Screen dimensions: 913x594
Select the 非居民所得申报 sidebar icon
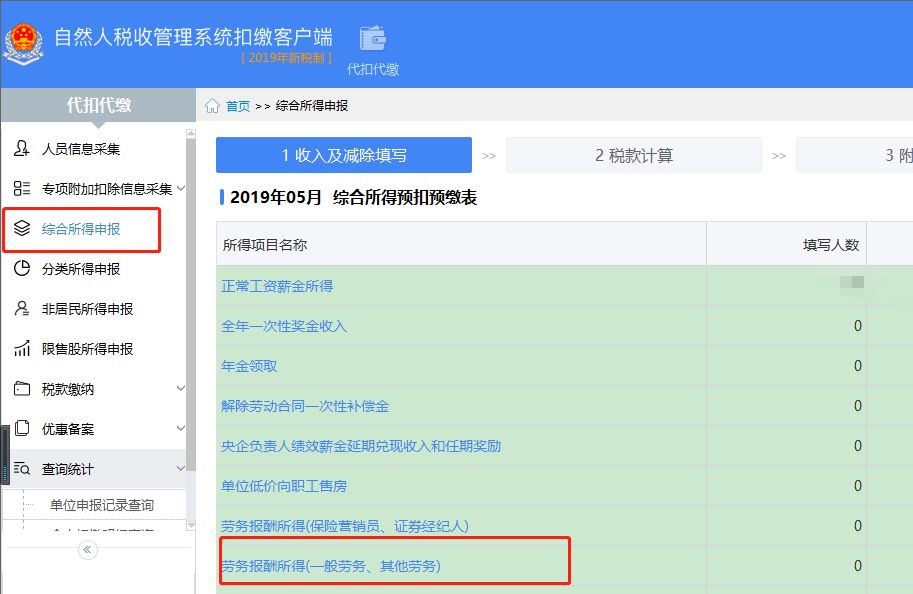(22, 308)
